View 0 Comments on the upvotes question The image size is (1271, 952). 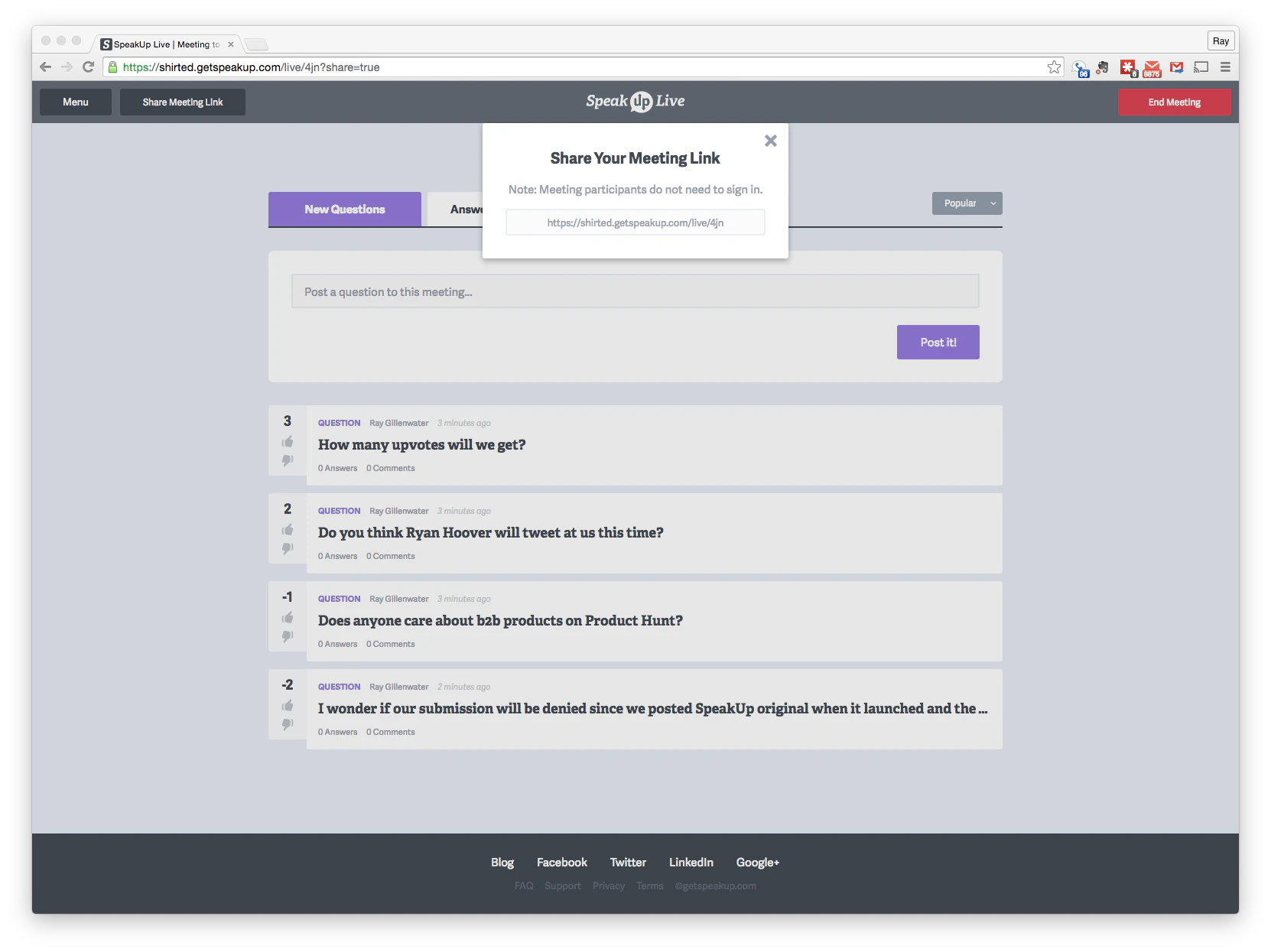pyautogui.click(x=391, y=469)
